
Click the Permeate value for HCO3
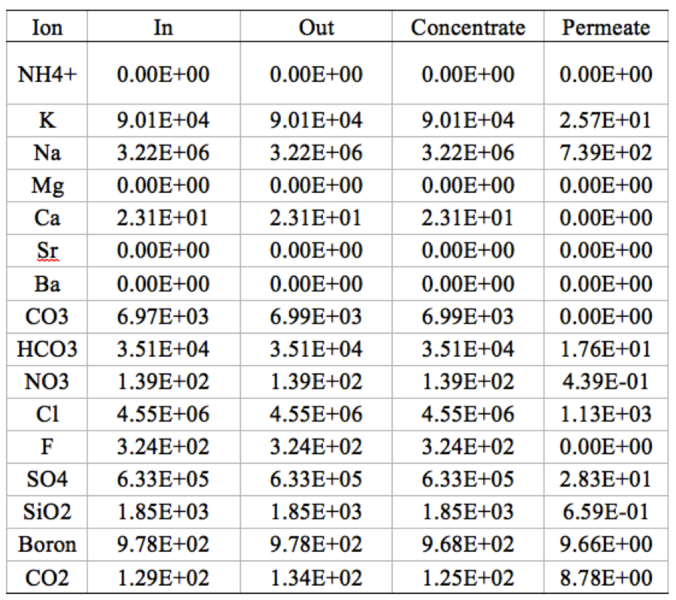click(606, 349)
